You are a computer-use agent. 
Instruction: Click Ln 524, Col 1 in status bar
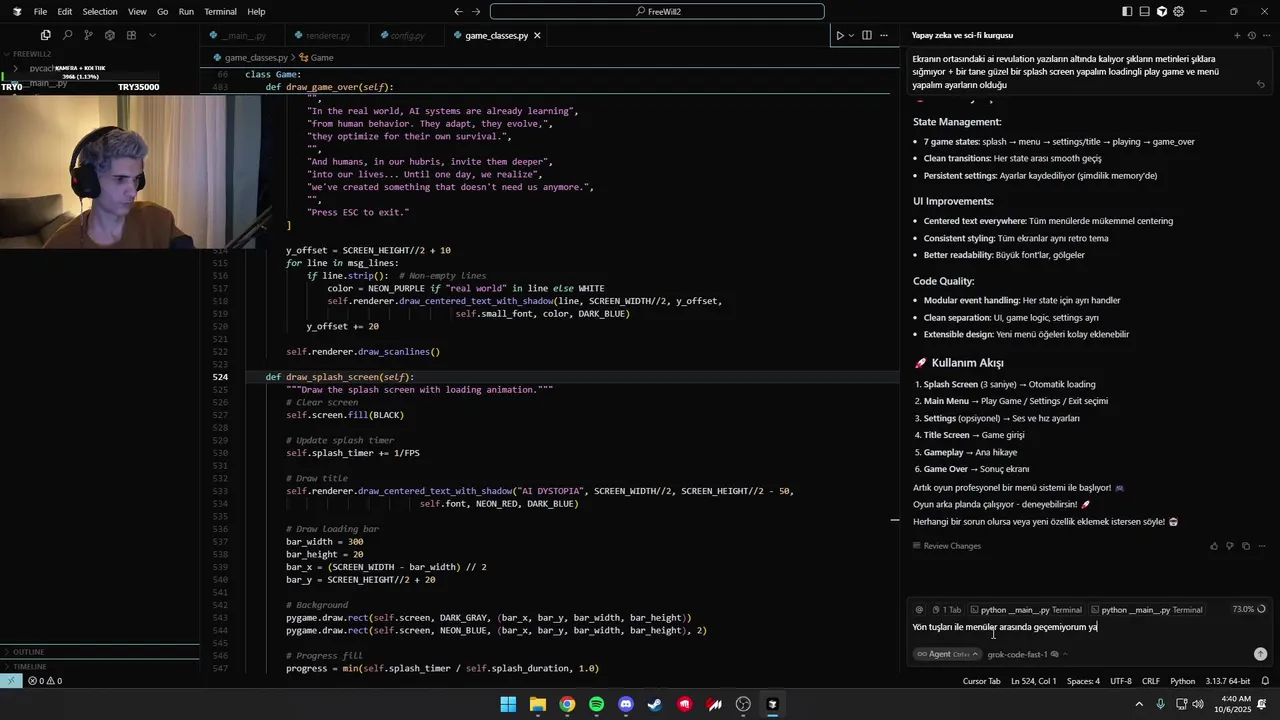click(x=1033, y=681)
